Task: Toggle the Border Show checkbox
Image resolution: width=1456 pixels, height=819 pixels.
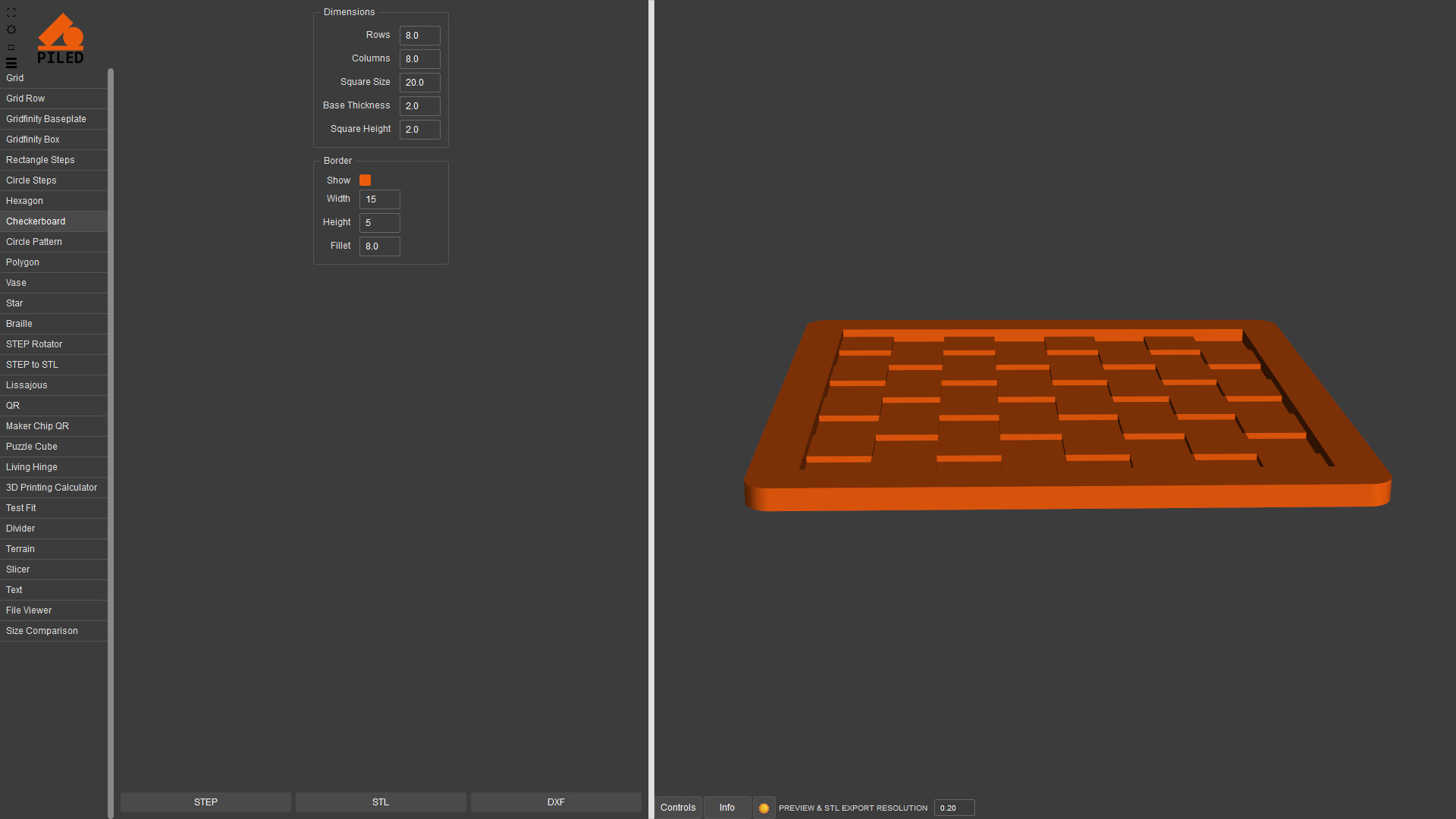Action: (x=365, y=180)
